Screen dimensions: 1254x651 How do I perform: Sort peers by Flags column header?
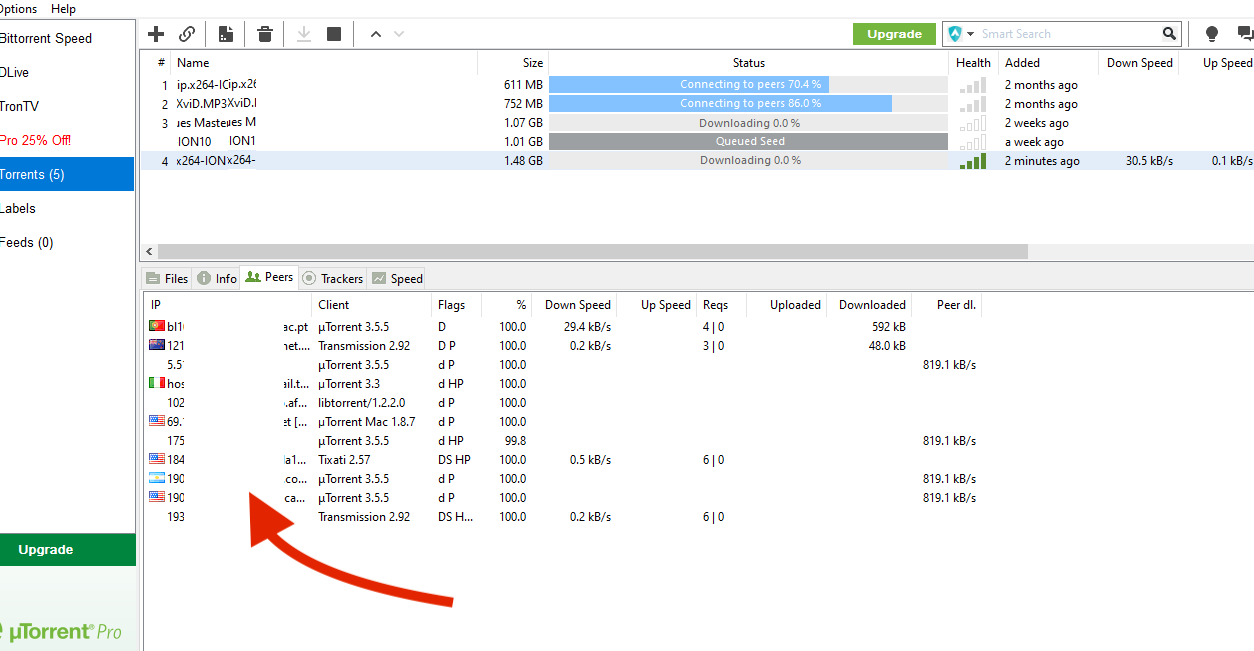456,305
